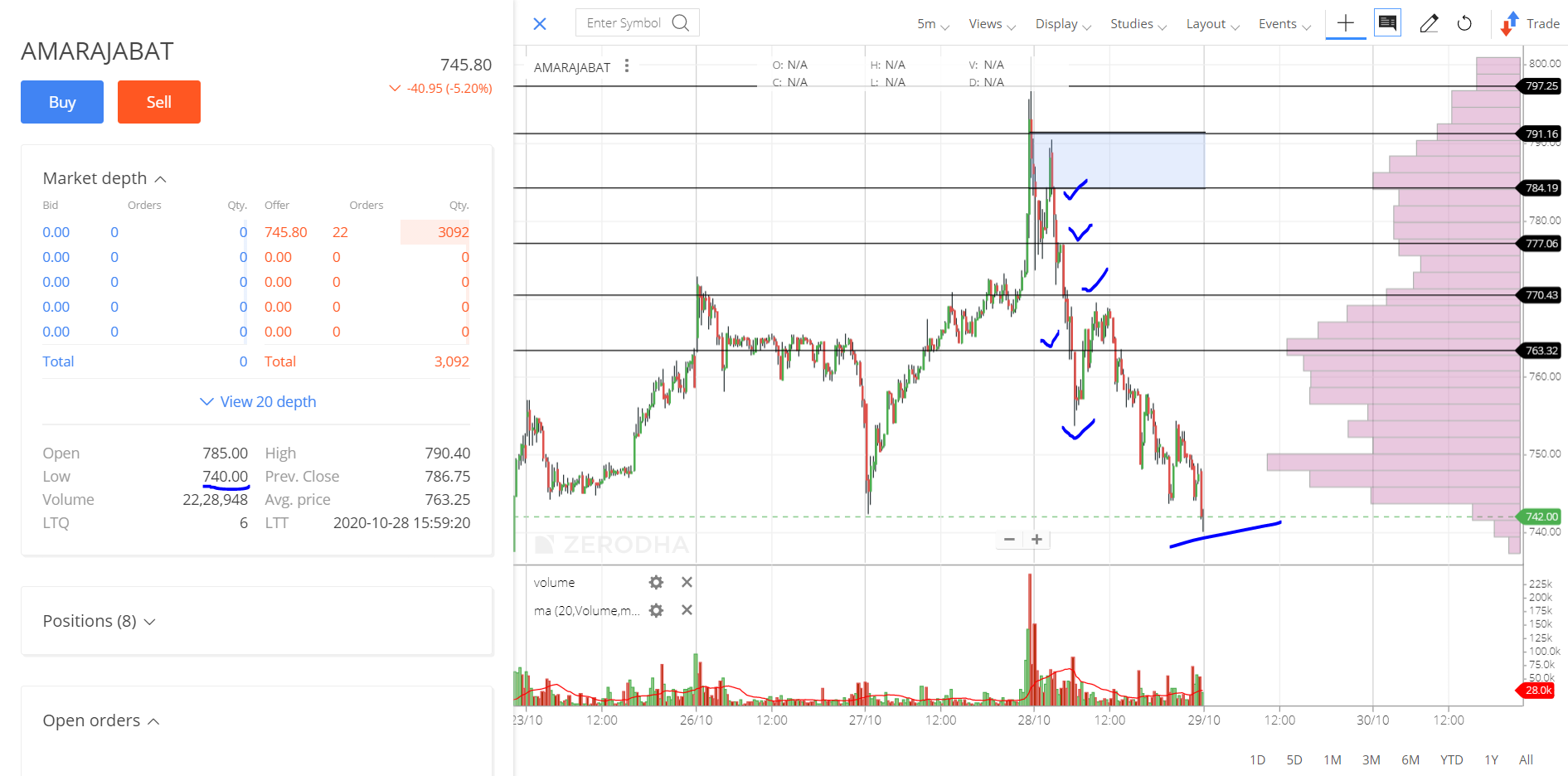Click the offer quantity 3092 cell

(435, 232)
